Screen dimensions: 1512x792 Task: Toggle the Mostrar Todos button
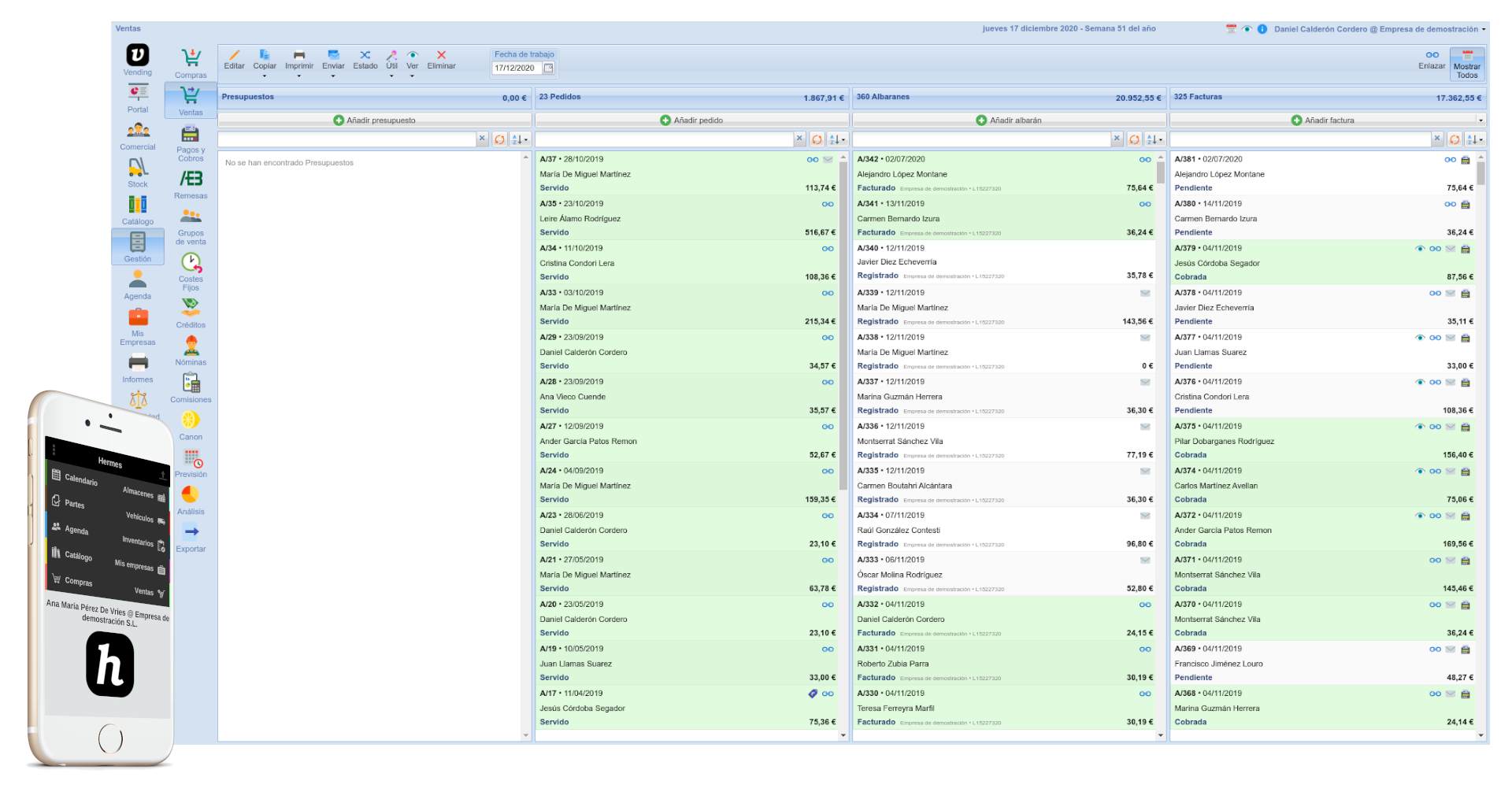click(x=1466, y=63)
